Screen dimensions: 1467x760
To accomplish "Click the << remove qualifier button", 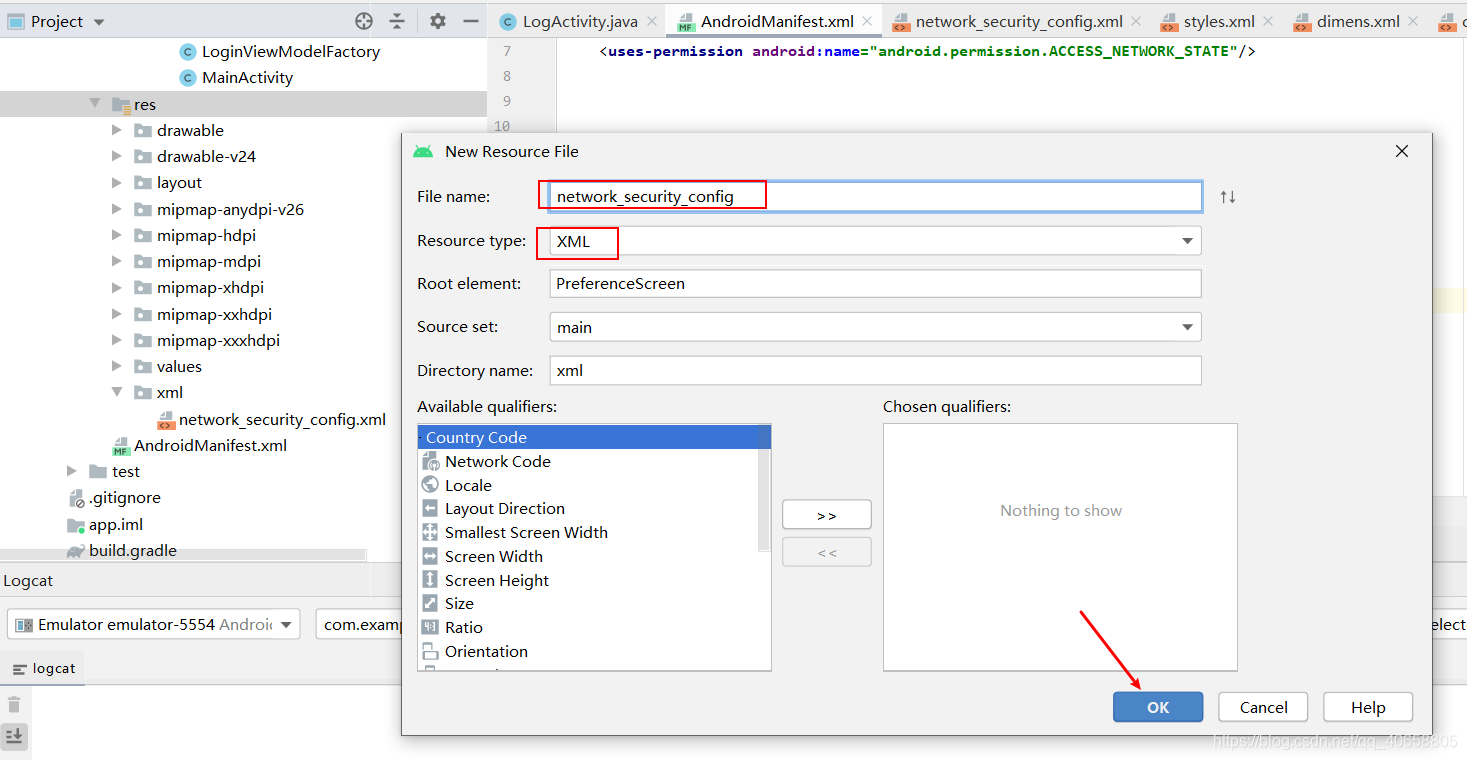I will click(827, 552).
